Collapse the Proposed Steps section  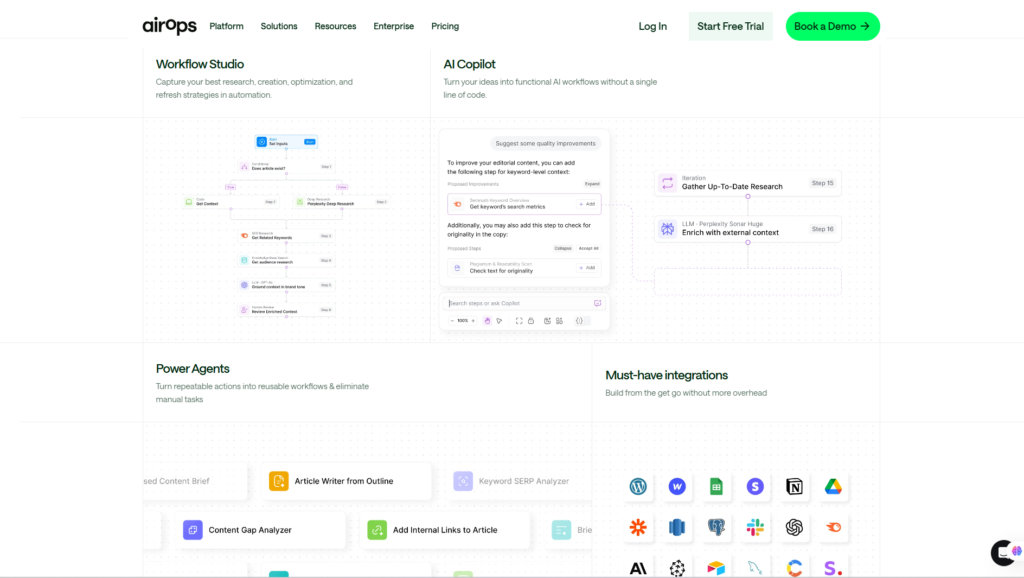(562, 248)
